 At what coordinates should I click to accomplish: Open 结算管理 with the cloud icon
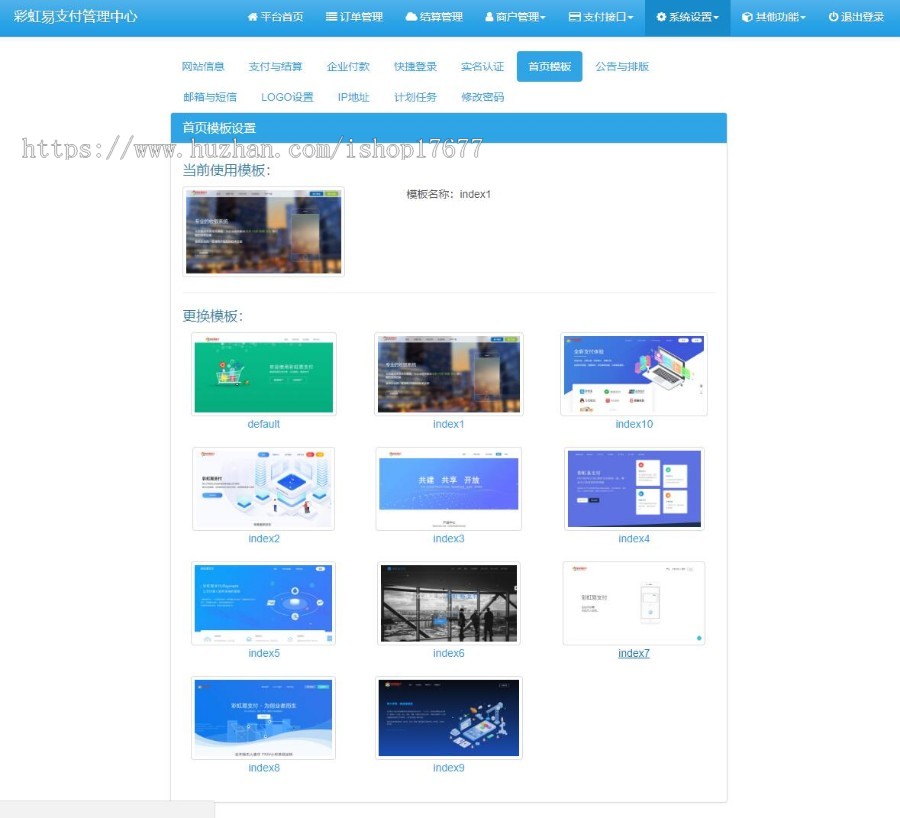point(434,17)
